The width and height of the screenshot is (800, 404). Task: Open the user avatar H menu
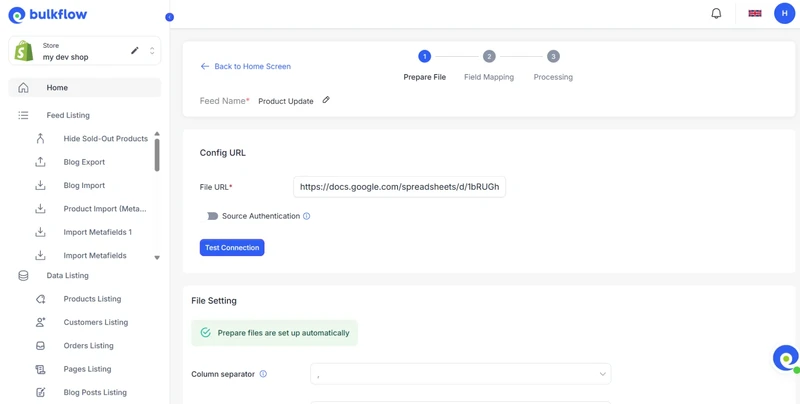coord(785,13)
